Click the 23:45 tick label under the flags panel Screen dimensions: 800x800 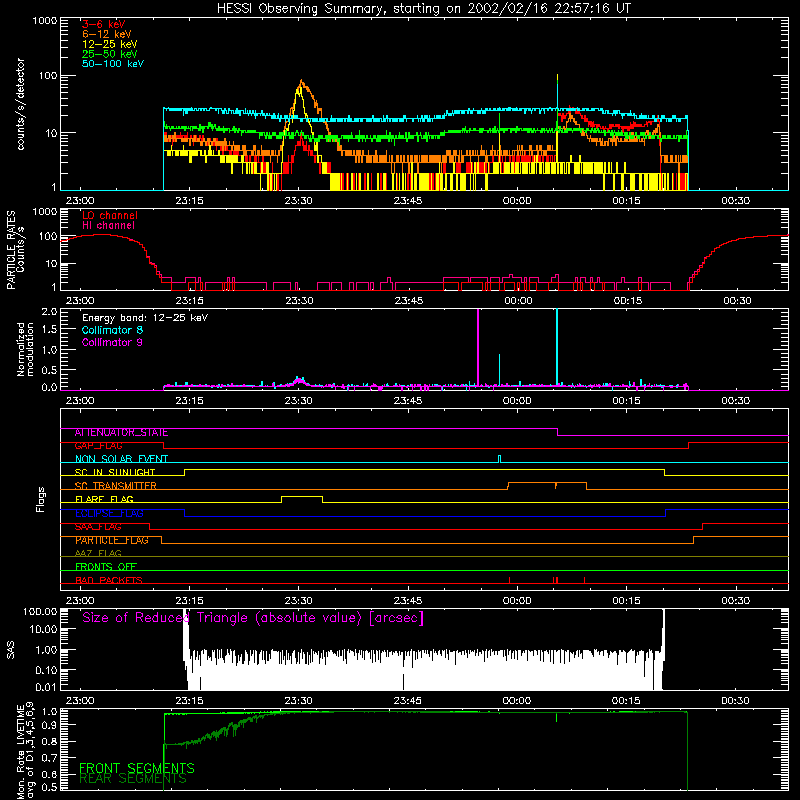[408, 601]
